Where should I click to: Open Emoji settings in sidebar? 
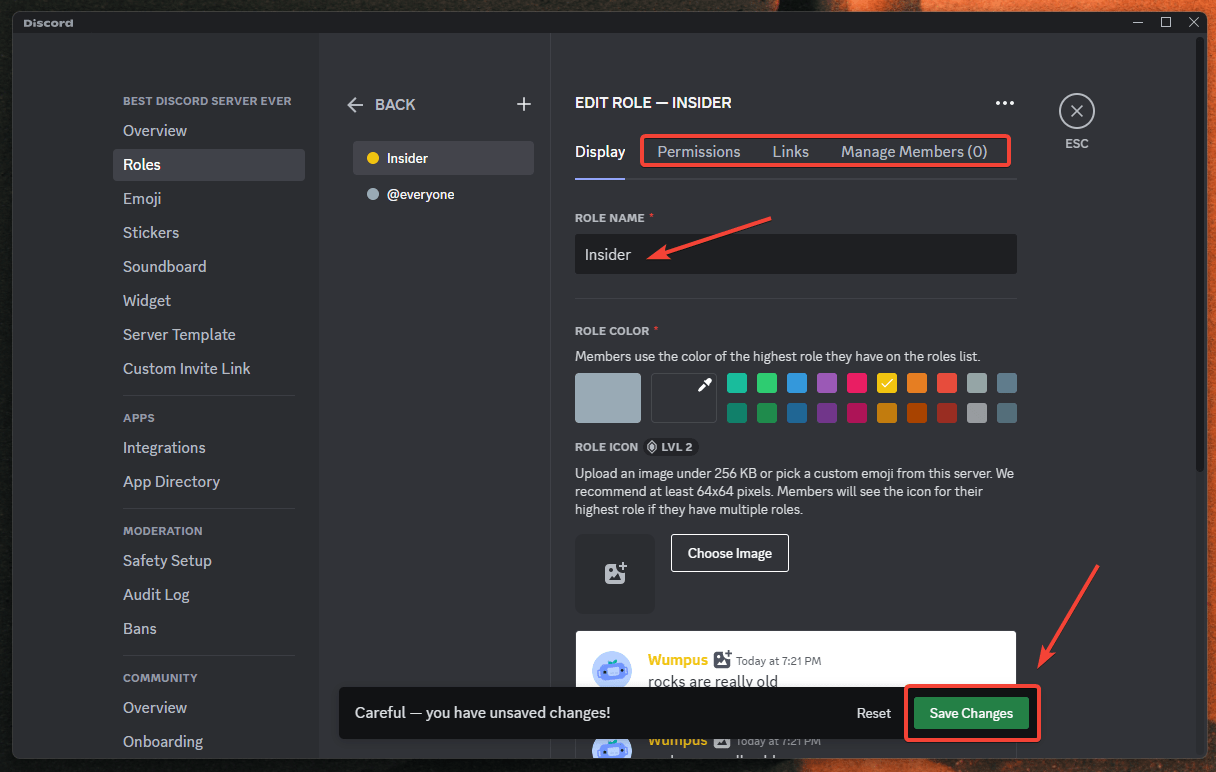[x=142, y=198]
